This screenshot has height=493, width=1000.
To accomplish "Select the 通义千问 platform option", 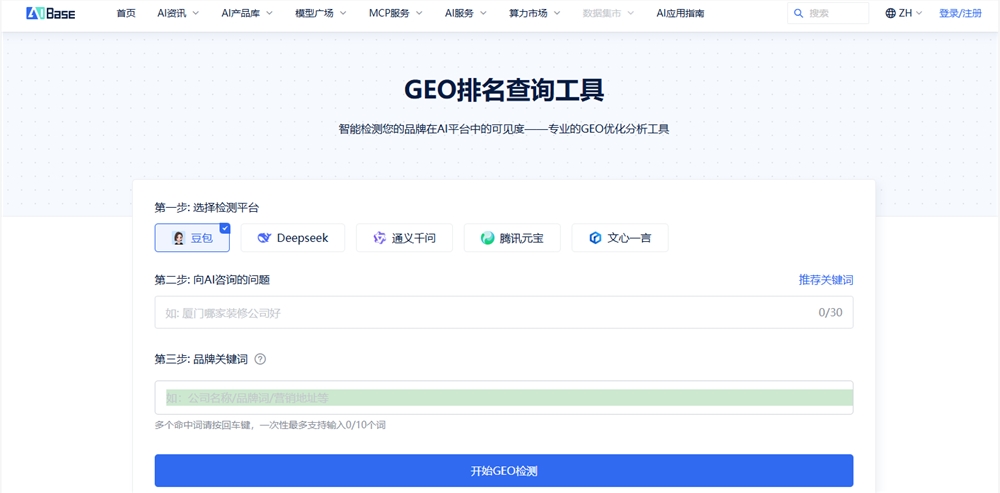I will pyautogui.click(x=404, y=238).
